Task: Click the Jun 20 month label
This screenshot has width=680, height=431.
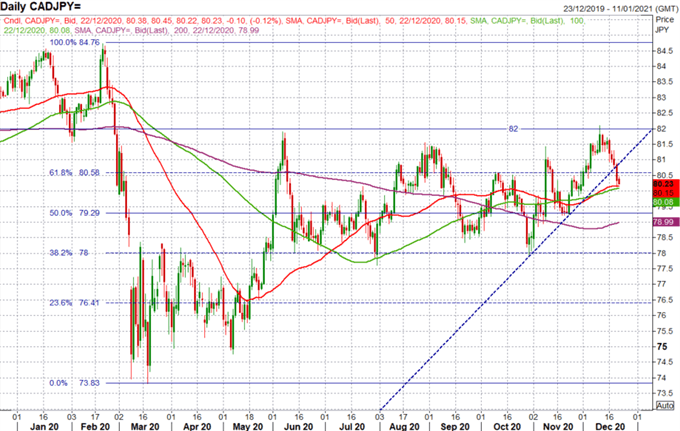Action: pos(298,426)
